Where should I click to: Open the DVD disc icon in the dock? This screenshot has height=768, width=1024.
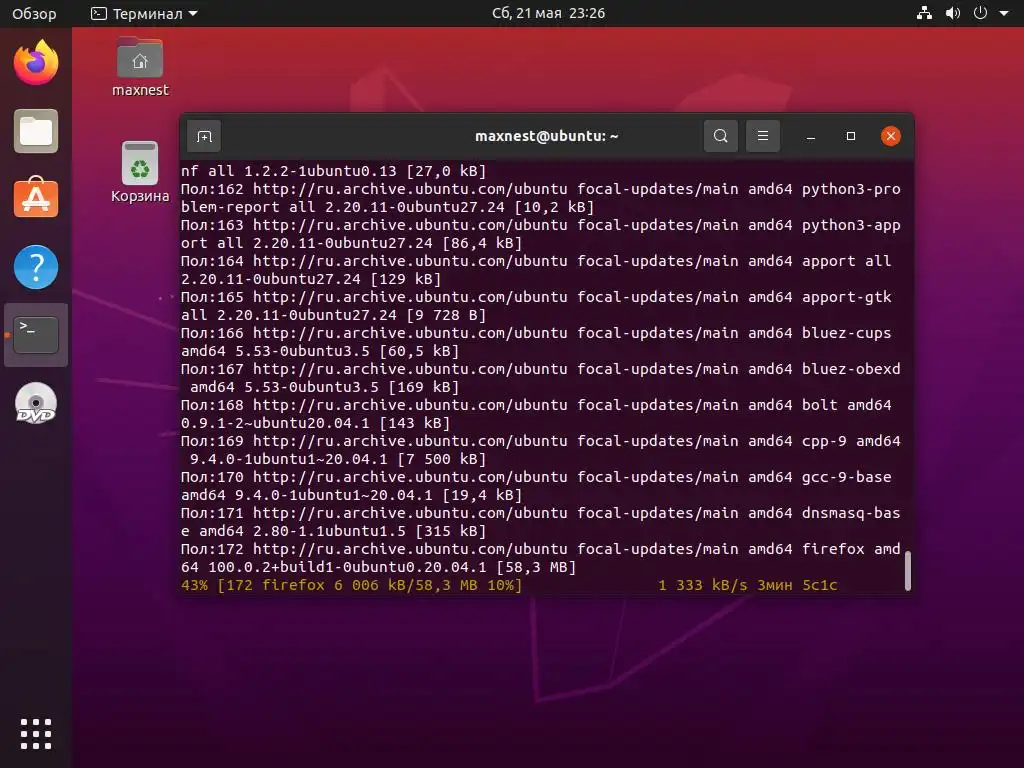pos(36,403)
